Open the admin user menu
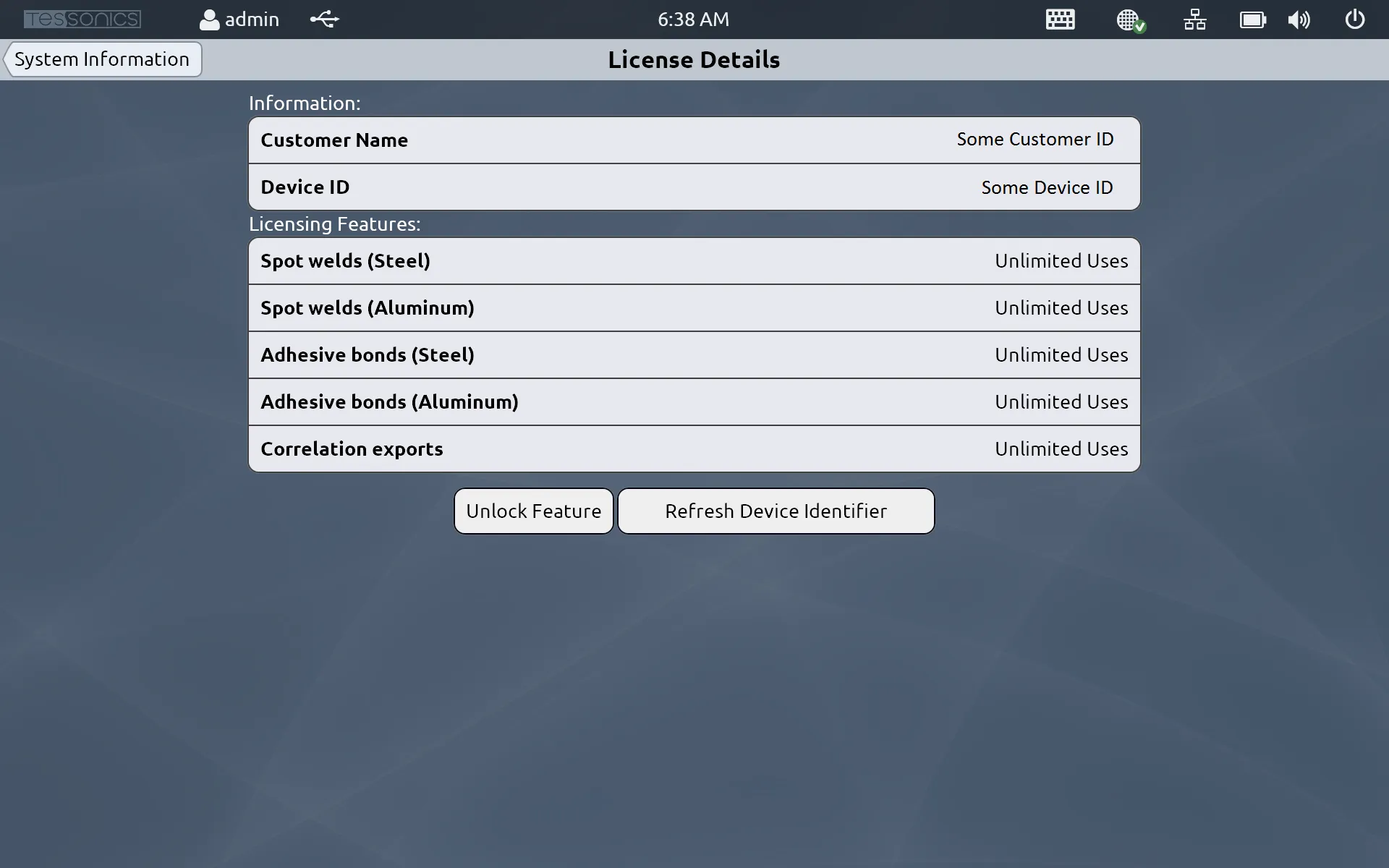This screenshot has width=1389, height=868. click(239, 20)
